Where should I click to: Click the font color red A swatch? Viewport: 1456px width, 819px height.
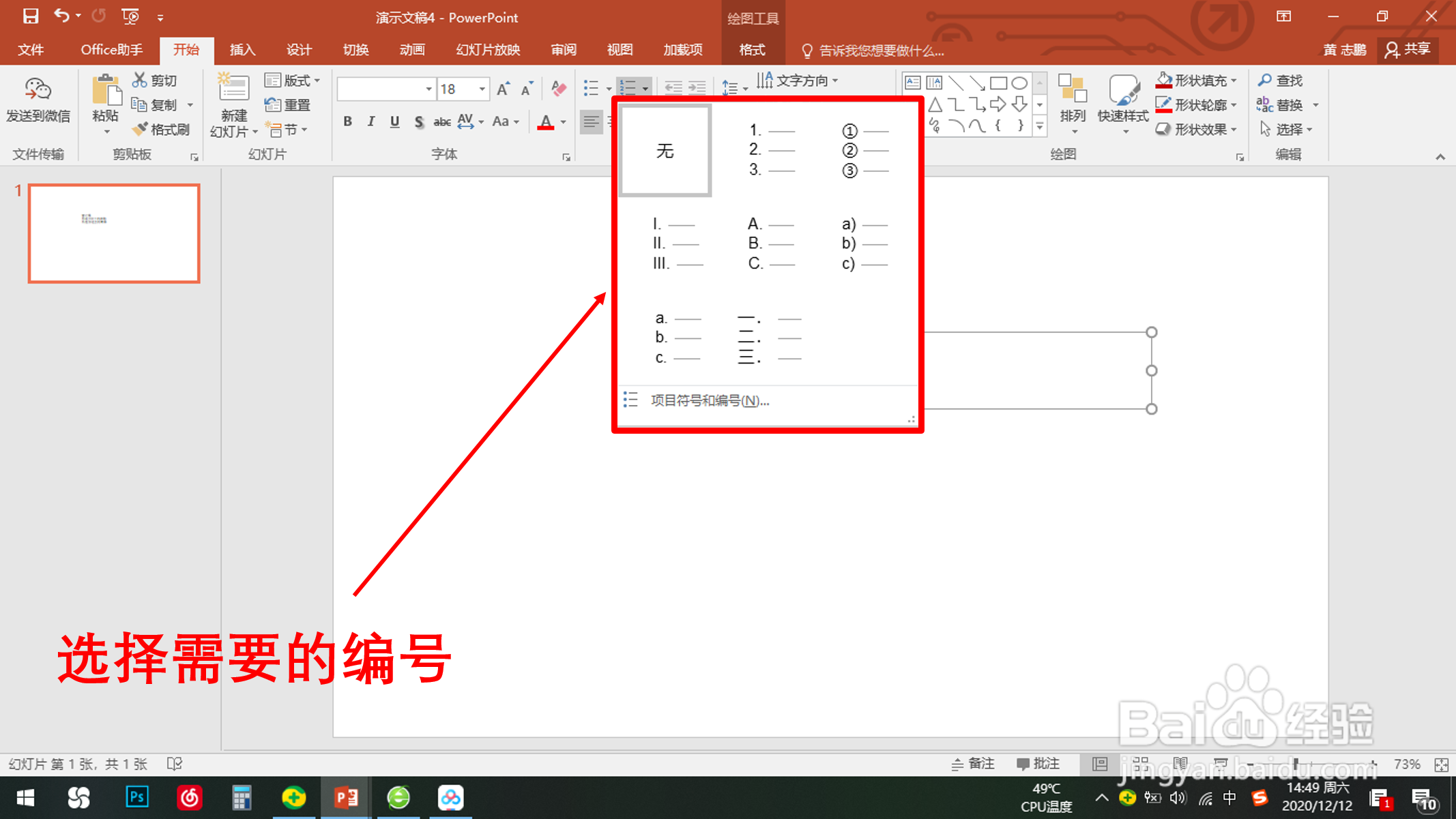click(x=545, y=122)
